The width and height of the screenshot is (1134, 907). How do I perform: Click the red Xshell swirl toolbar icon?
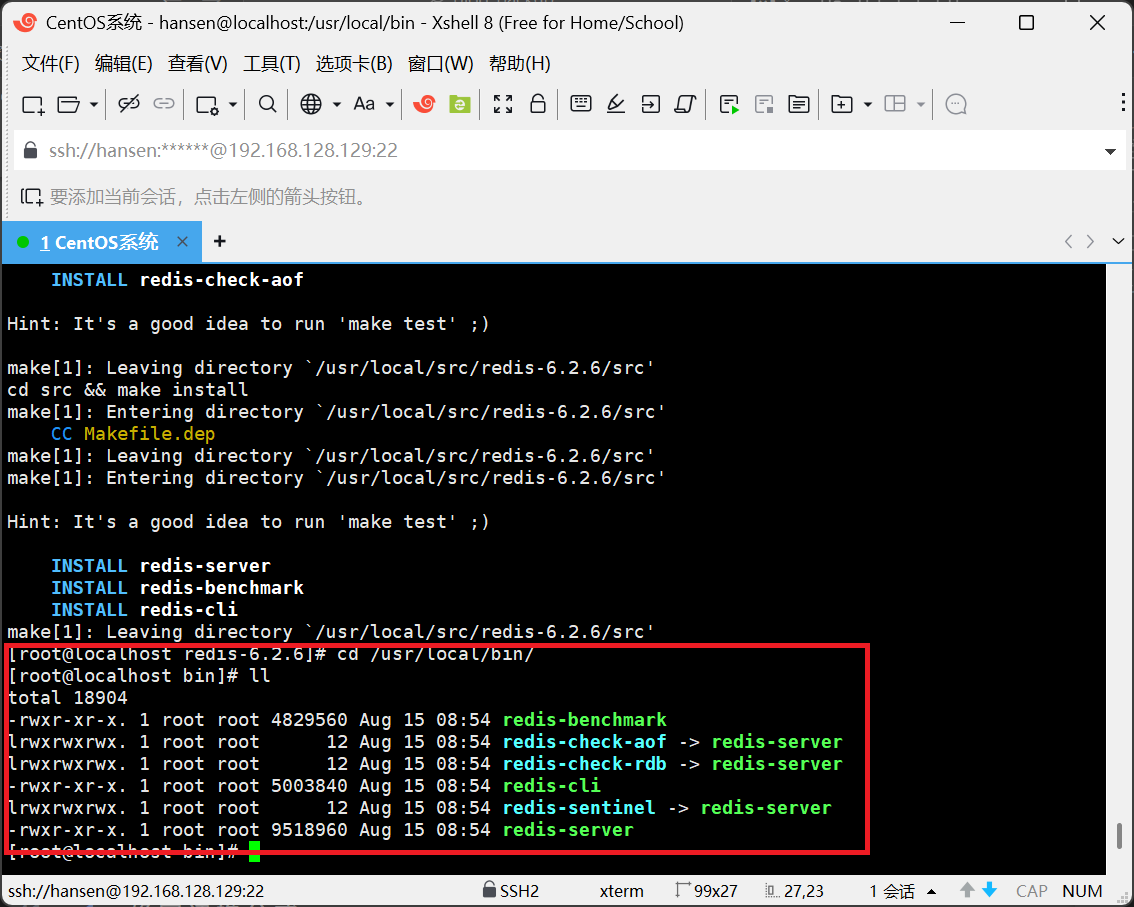[424, 104]
